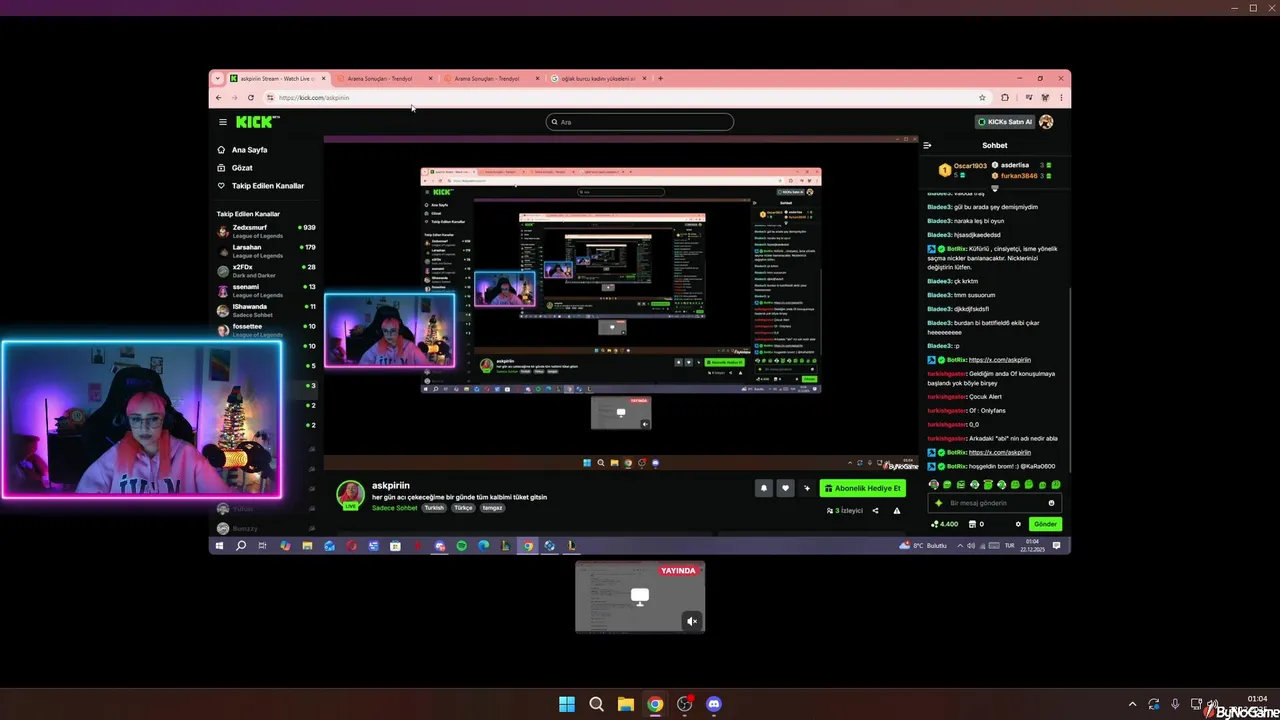Viewport: 1280px width, 720px height.
Task: Open File Explorer in outer taskbar
Action: (x=625, y=704)
